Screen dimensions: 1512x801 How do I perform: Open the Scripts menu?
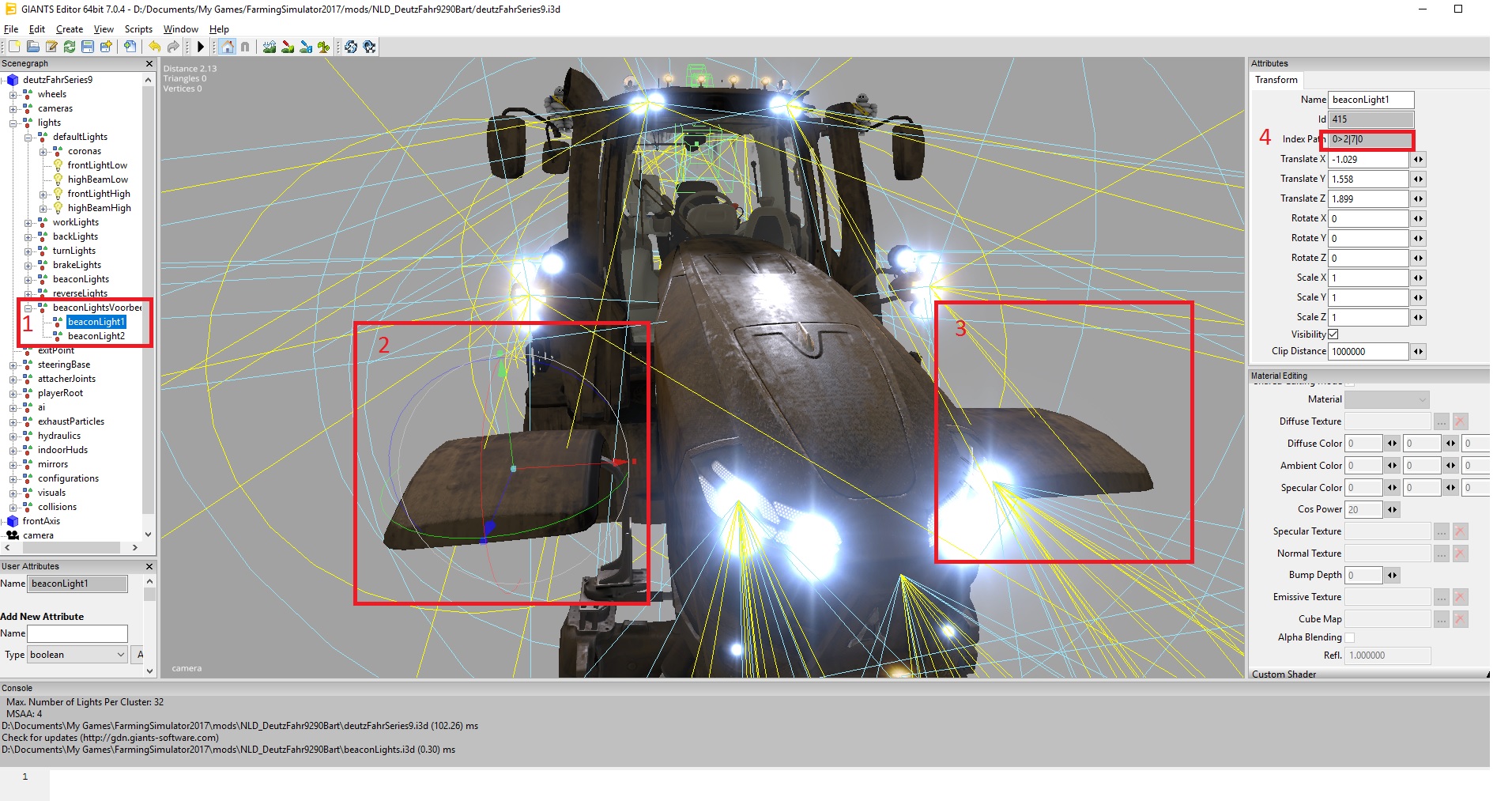pos(138,29)
